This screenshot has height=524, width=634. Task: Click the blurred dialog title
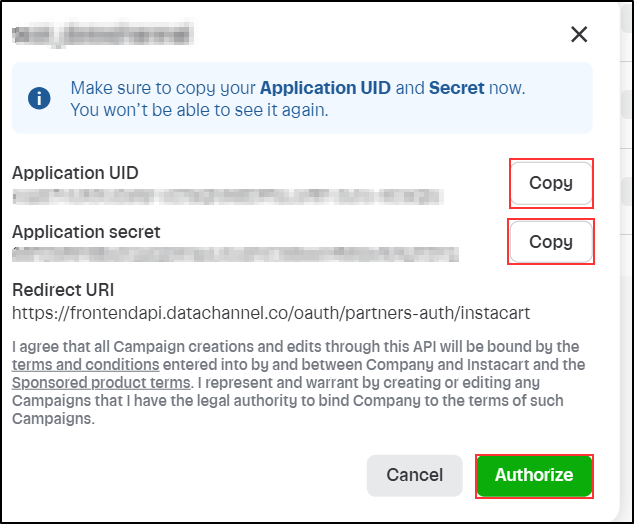click(103, 34)
